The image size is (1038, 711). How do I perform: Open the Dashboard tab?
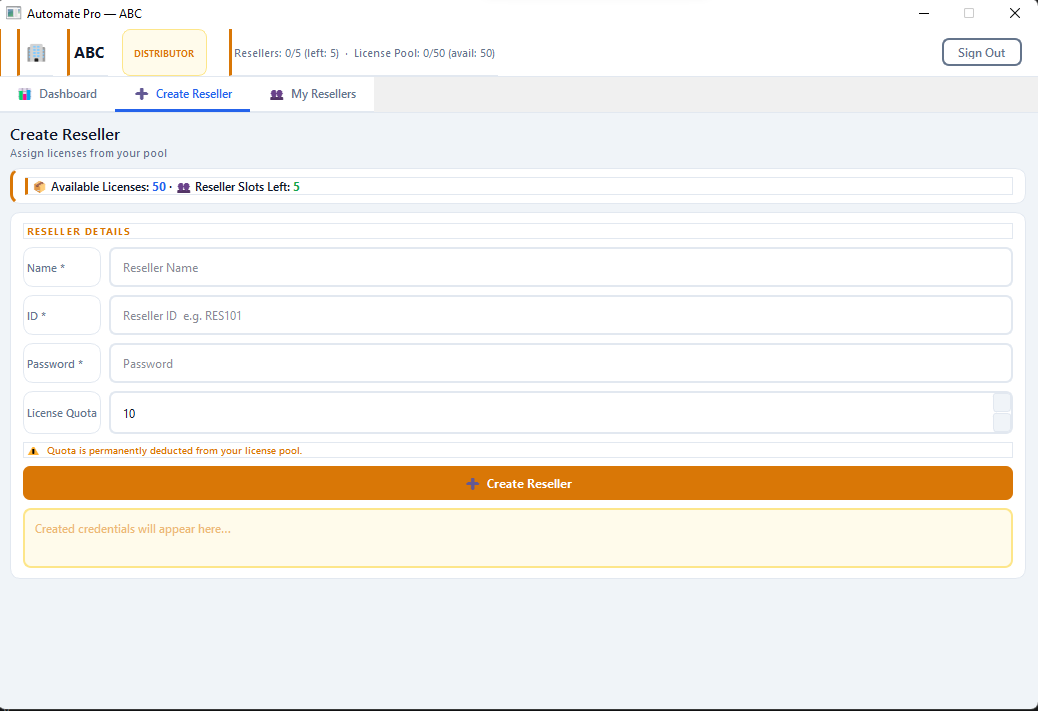point(58,94)
